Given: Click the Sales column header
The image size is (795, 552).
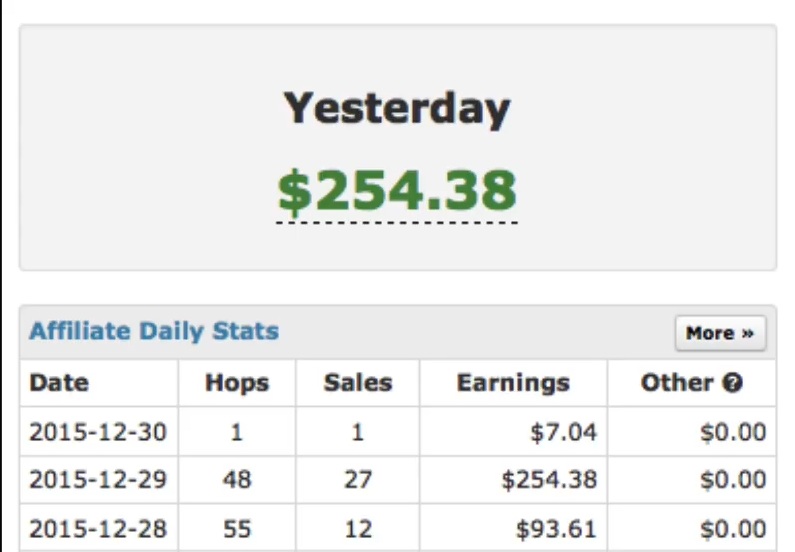Looking at the screenshot, I should [x=358, y=383].
